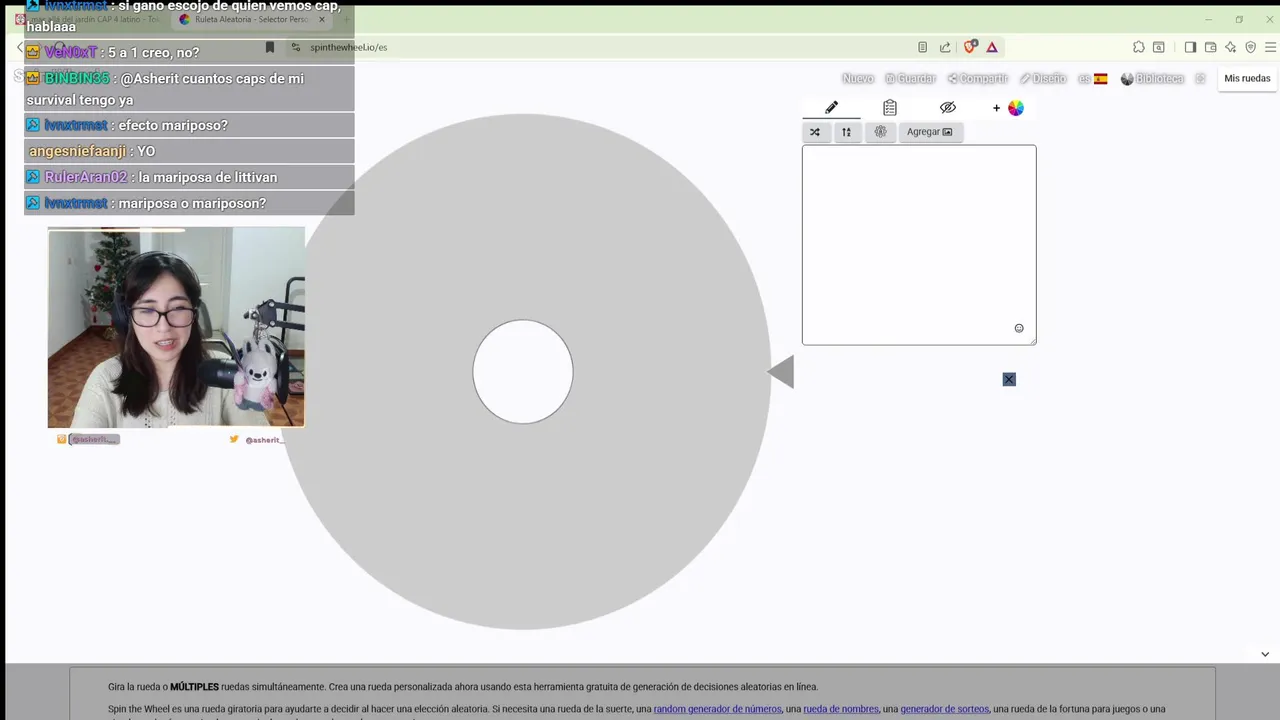Click the share page icon in address bar
This screenshot has height=720, width=1280.
coord(945,47)
